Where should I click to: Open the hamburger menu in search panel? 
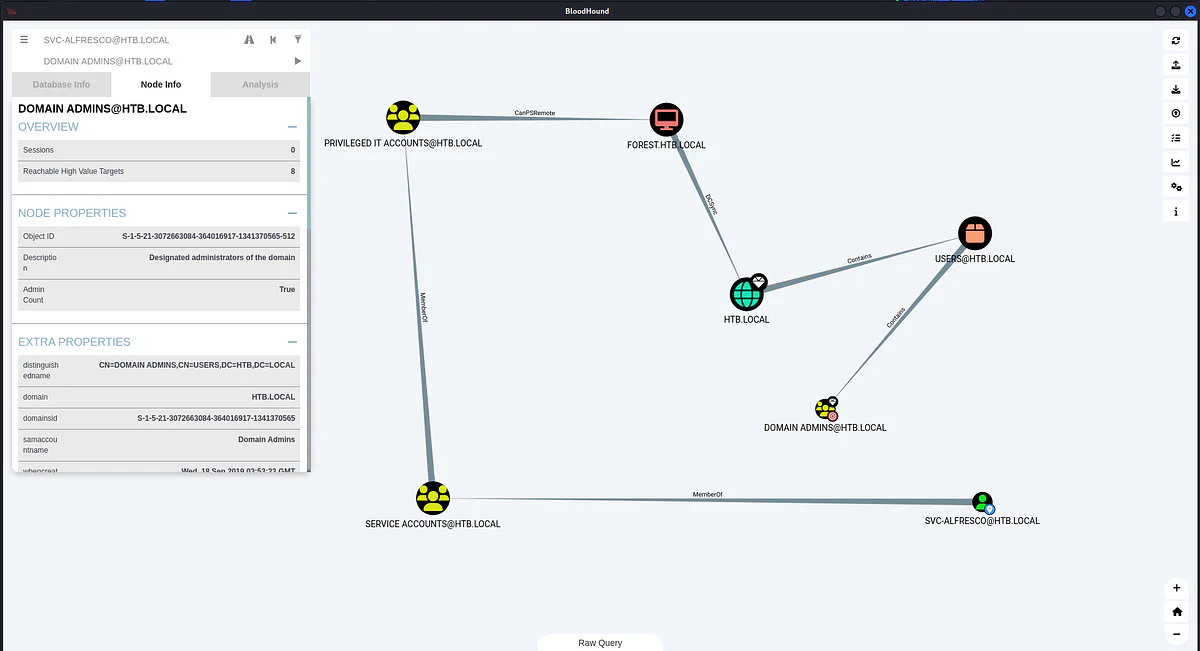pos(24,40)
